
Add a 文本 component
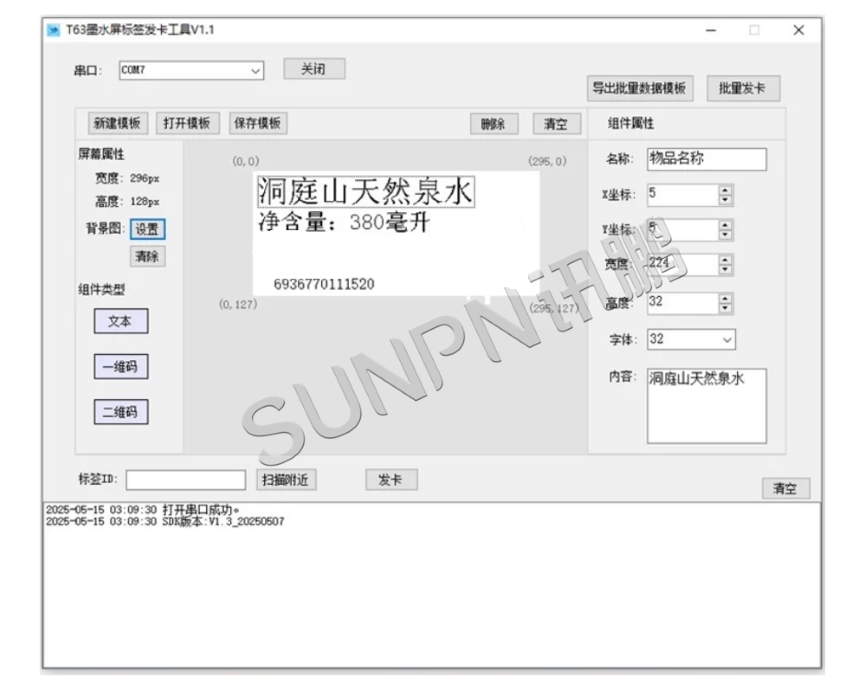(121, 321)
